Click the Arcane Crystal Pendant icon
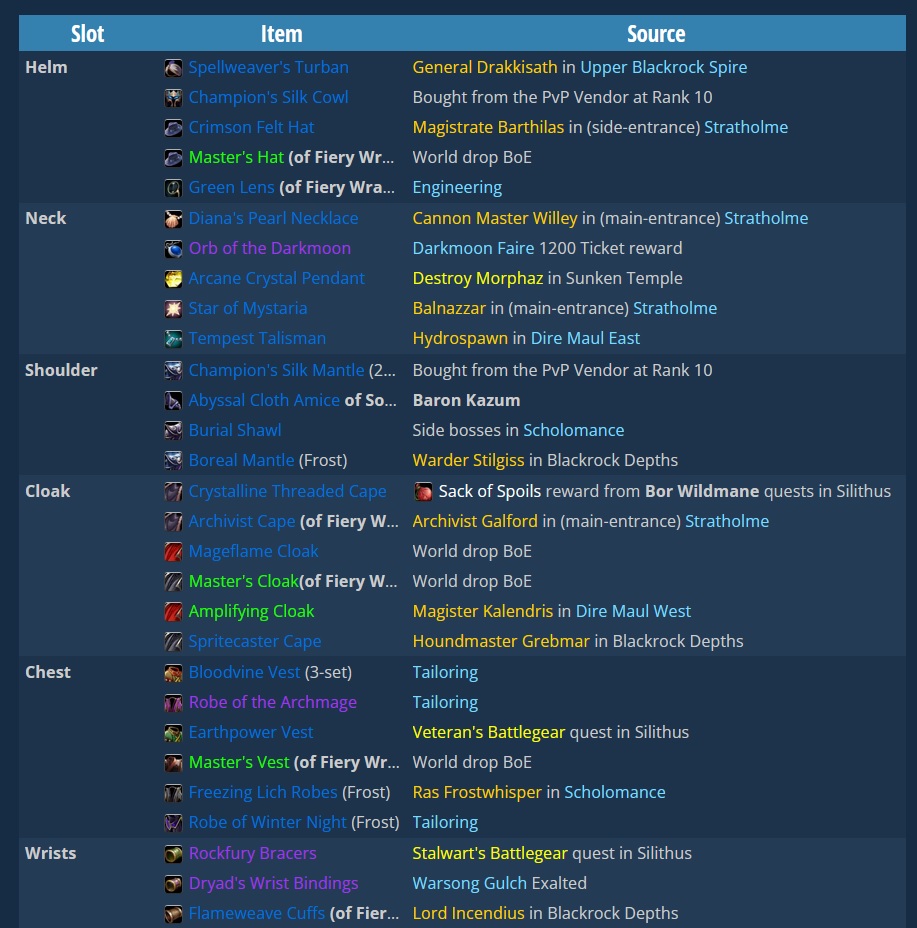Viewport: 917px width, 928px height. tap(173, 279)
